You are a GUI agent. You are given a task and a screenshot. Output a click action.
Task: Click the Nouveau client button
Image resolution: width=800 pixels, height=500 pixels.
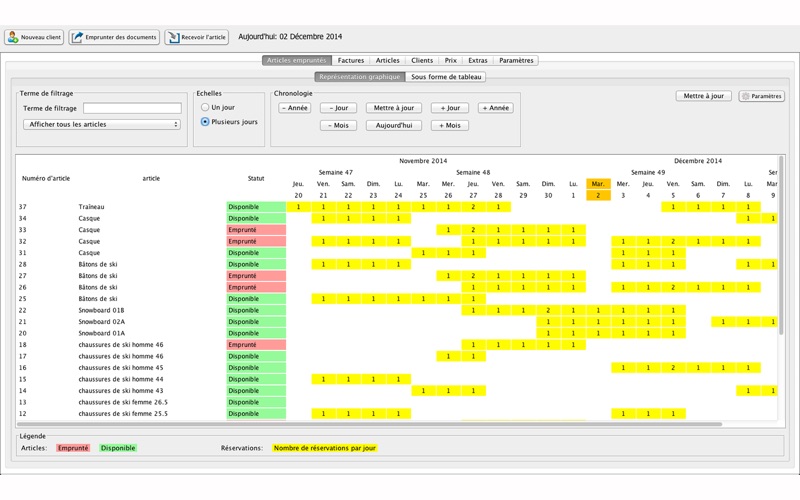tap(34, 37)
